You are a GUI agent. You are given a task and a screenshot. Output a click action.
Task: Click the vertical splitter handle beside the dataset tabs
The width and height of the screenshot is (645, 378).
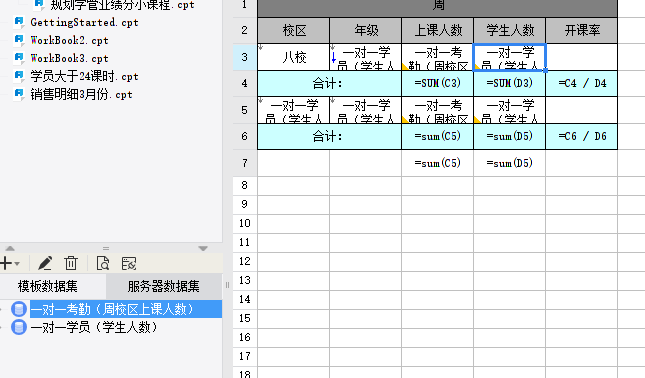click(x=227, y=285)
